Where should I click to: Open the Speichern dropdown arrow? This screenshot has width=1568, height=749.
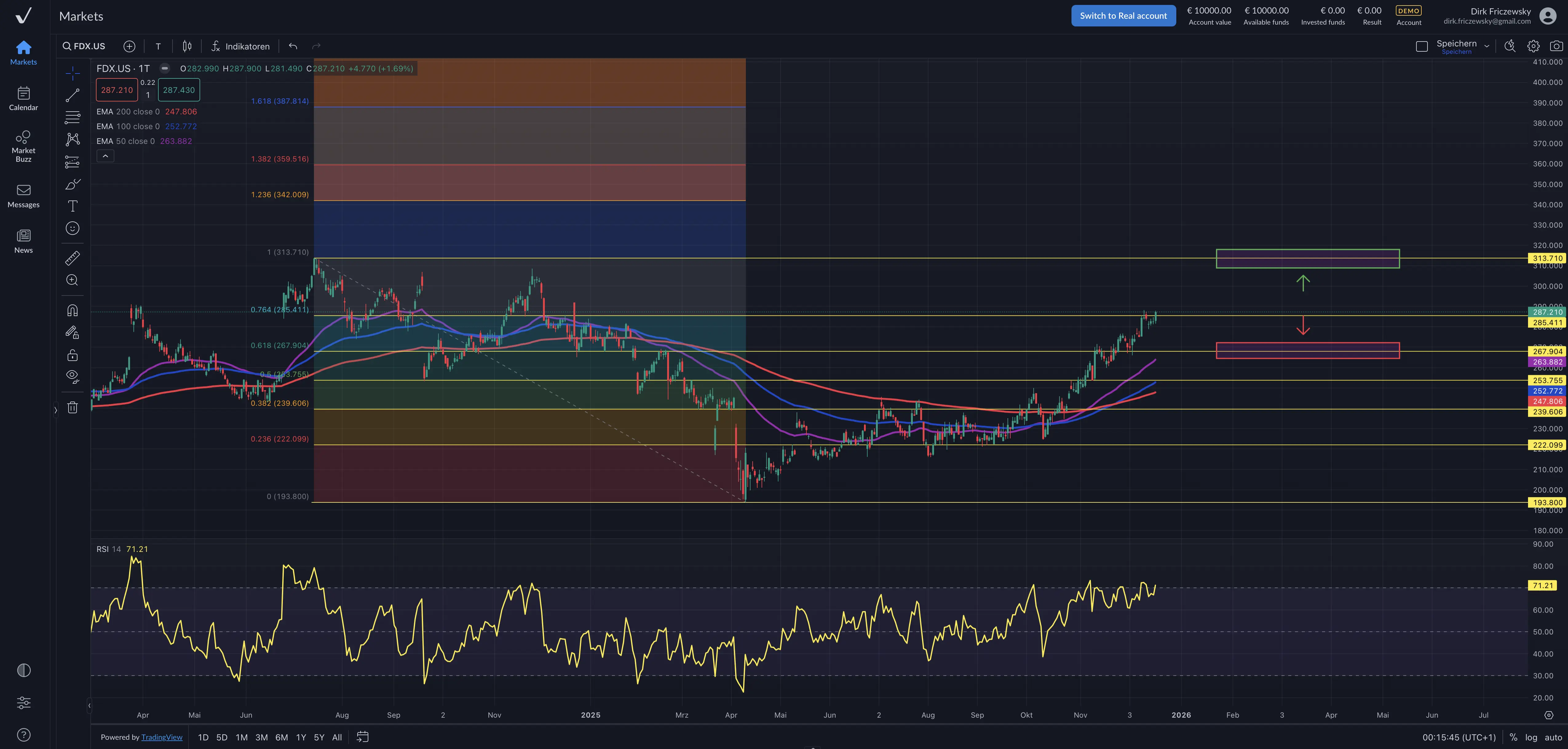coord(1487,46)
